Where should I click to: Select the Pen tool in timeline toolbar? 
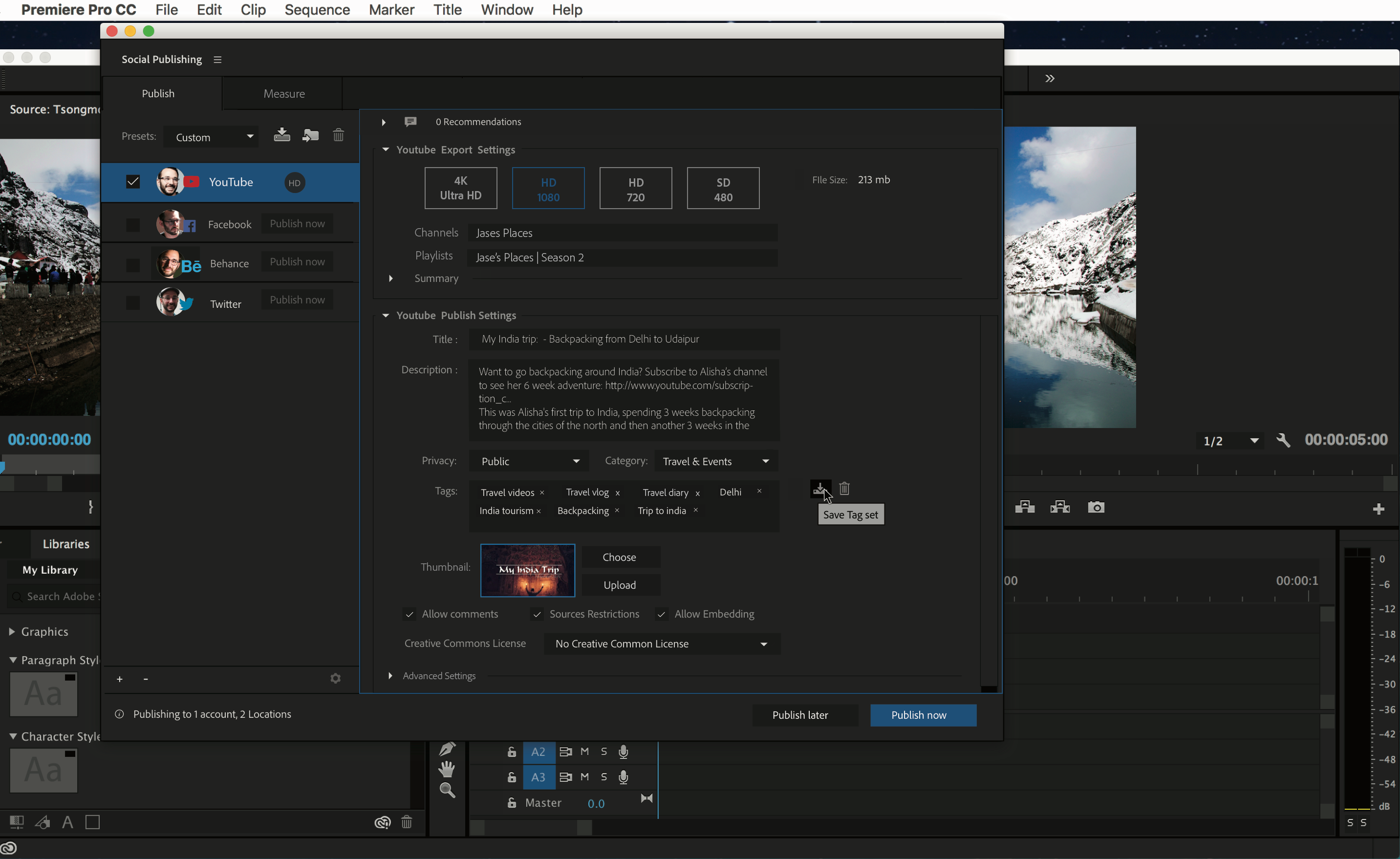pos(447,750)
